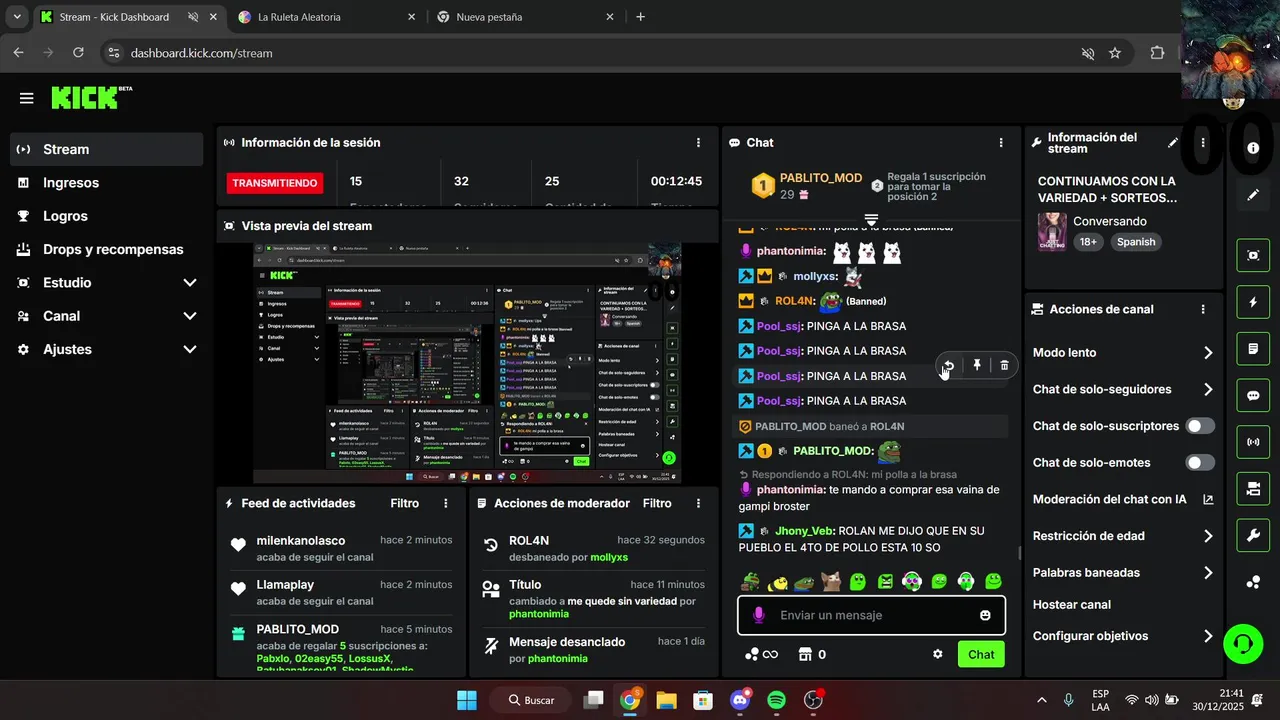The height and width of the screenshot is (720, 1280).
Task: Open Acciones de moderador three-dot menu
Action: [x=698, y=503]
